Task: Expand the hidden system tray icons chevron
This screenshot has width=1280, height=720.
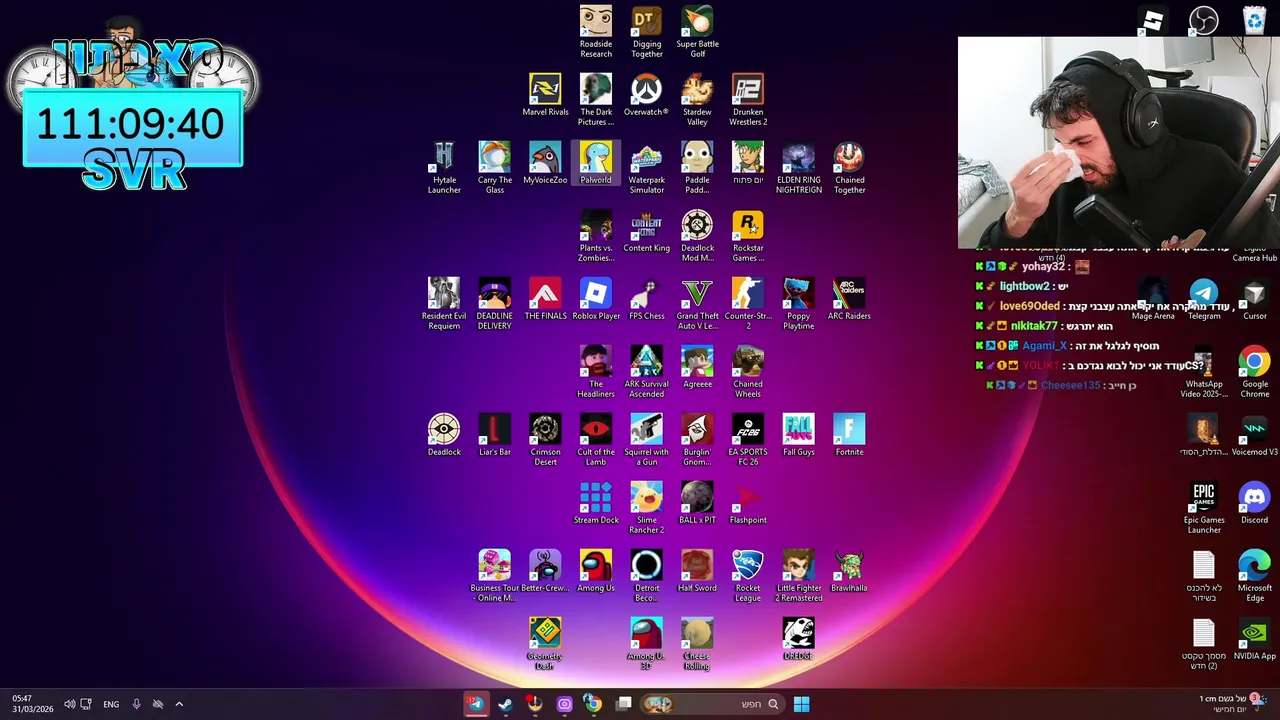Action: pos(179,704)
